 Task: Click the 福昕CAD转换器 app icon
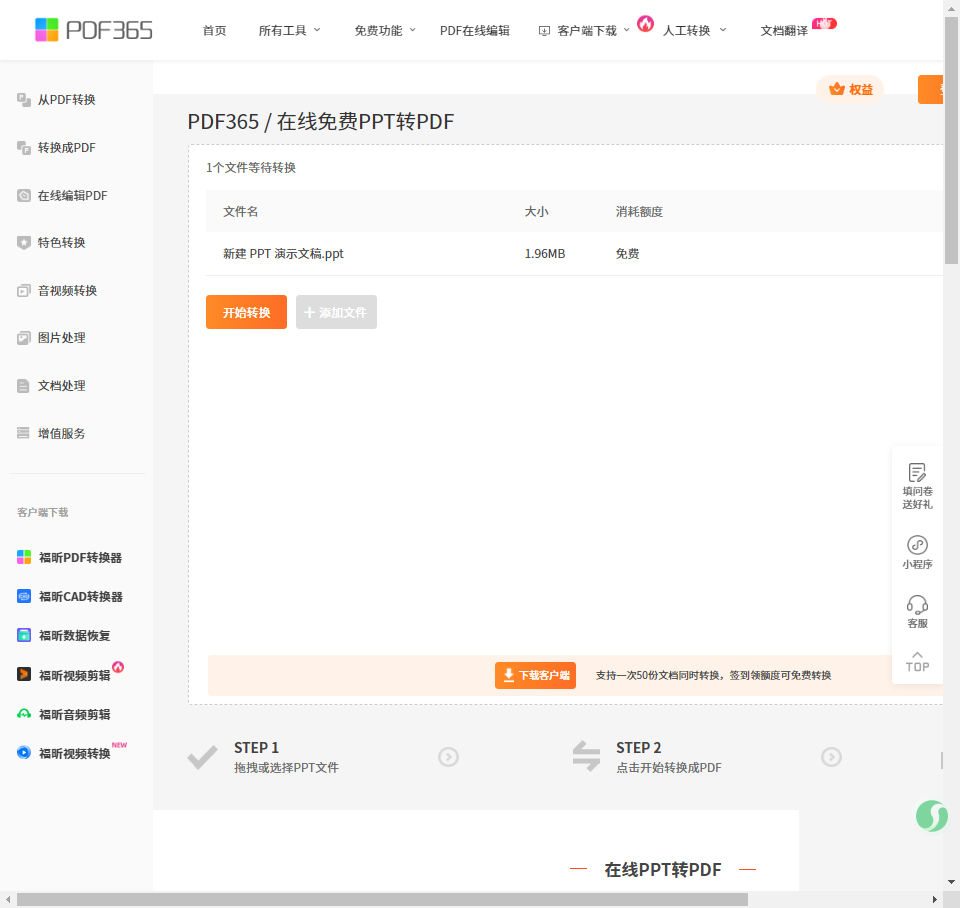click(24, 596)
